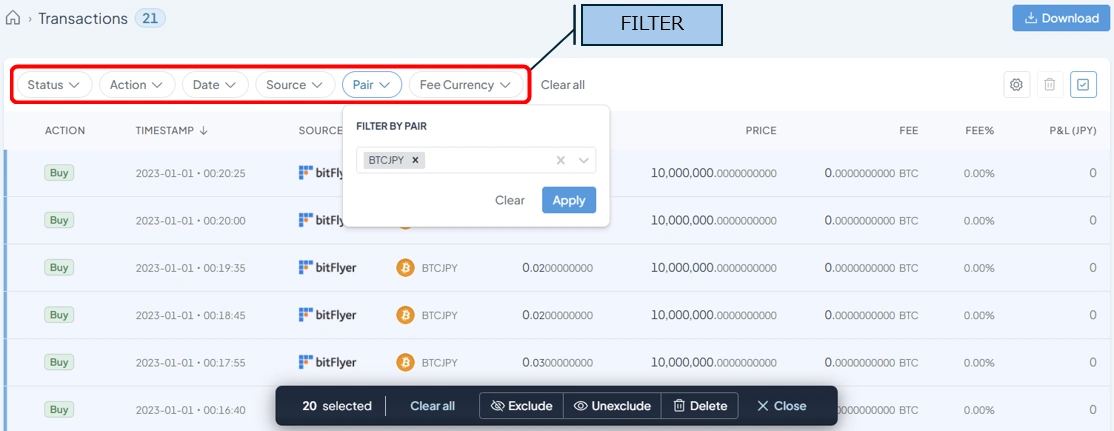This screenshot has width=1114, height=431.
Task: Open the Action filter dropdown
Action: click(x=137, y=84)
